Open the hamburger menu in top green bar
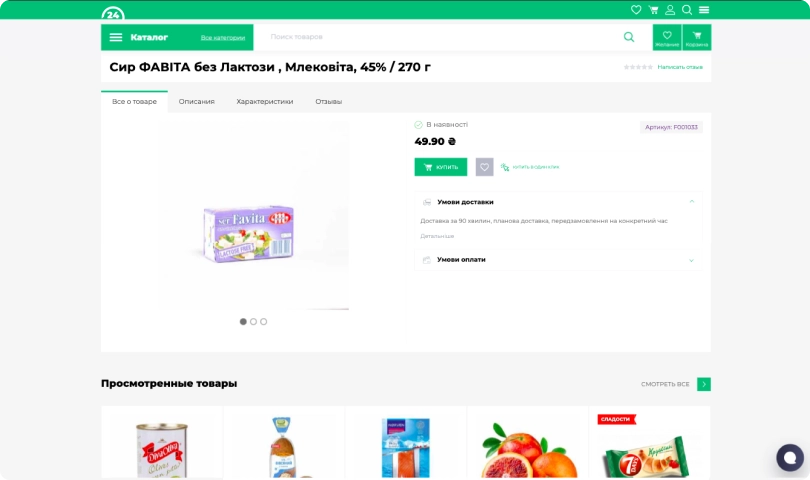The width and height of the screenshot is (810, 480). pos(704,10)
